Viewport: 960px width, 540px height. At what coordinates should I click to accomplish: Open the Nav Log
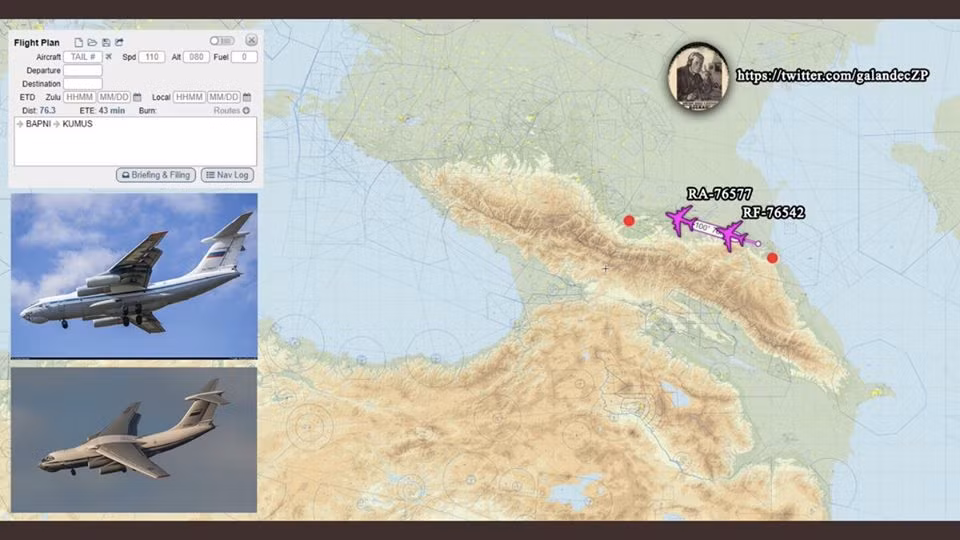pos(227,175)
